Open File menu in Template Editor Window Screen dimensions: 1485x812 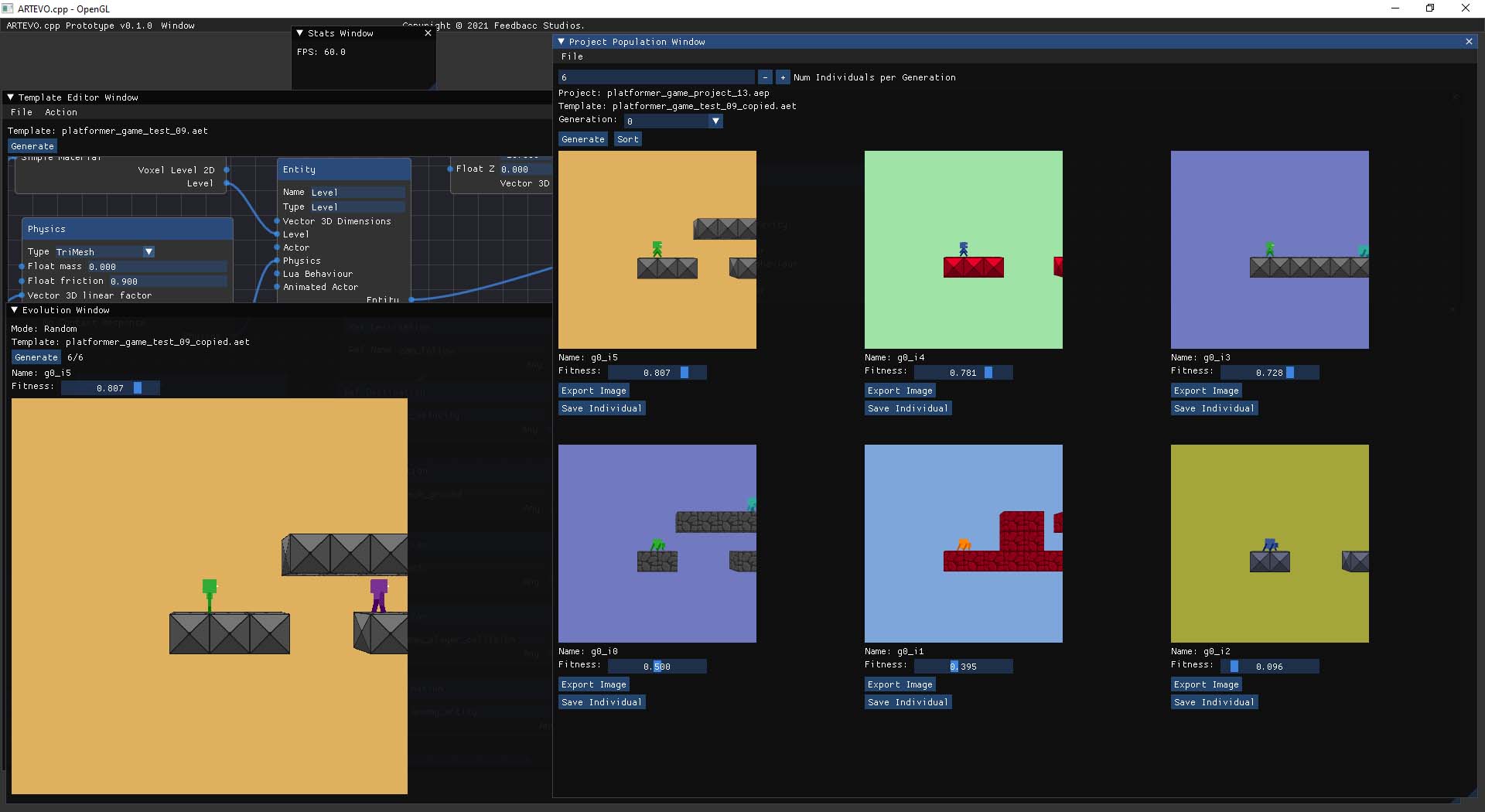(22, 112)
